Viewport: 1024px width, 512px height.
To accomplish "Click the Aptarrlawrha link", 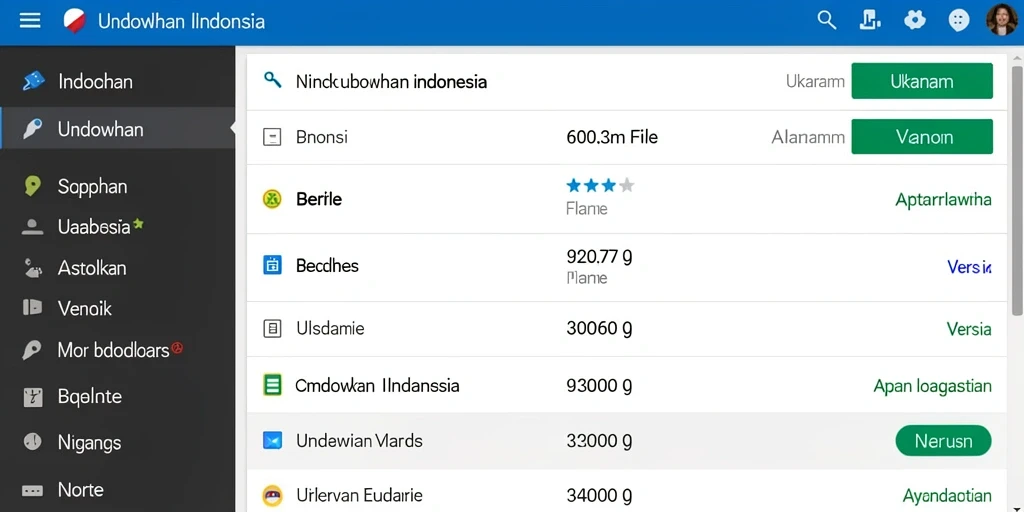I will click(943, 200).
